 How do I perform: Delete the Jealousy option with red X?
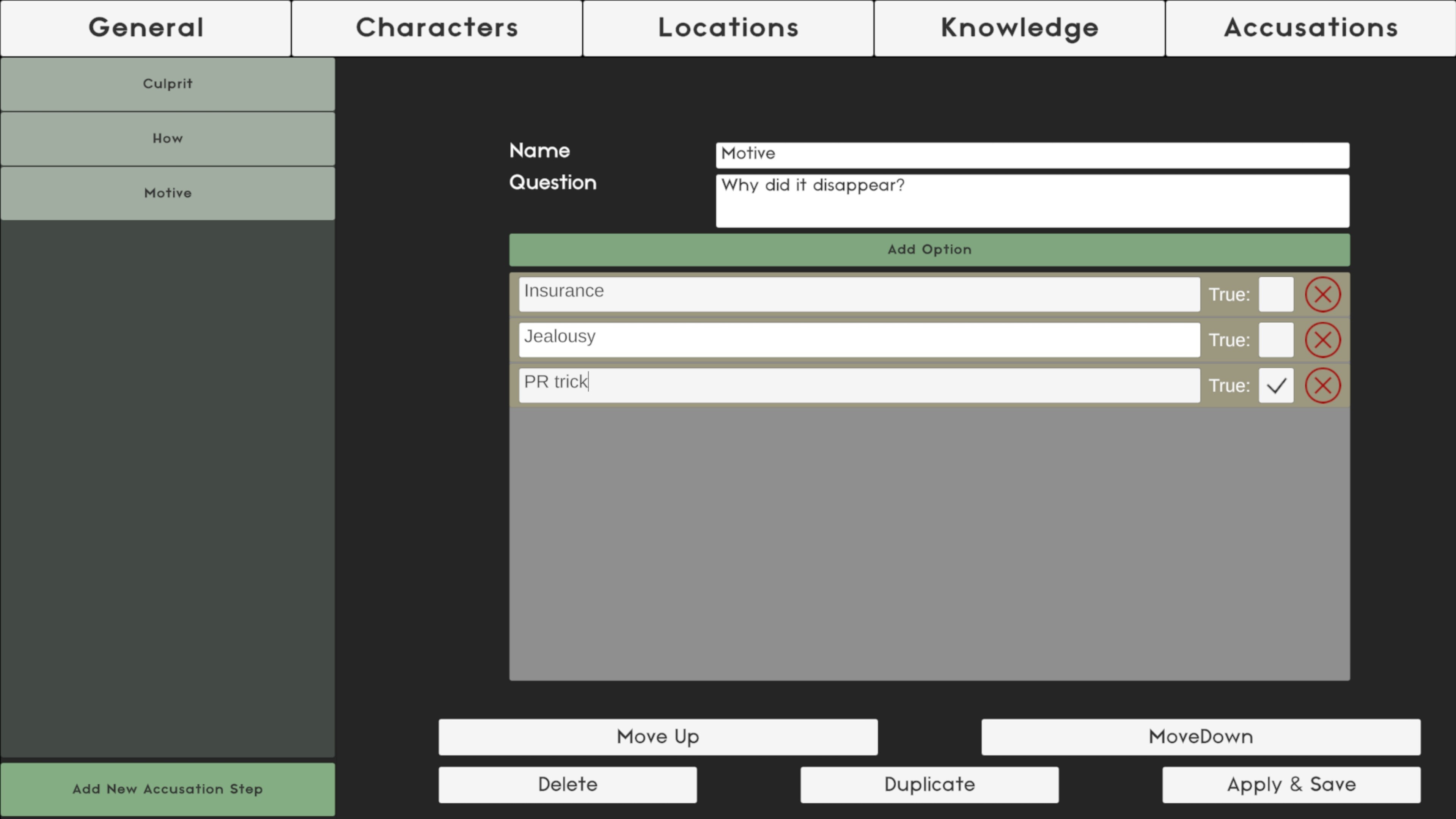[x=1322, y=340]
